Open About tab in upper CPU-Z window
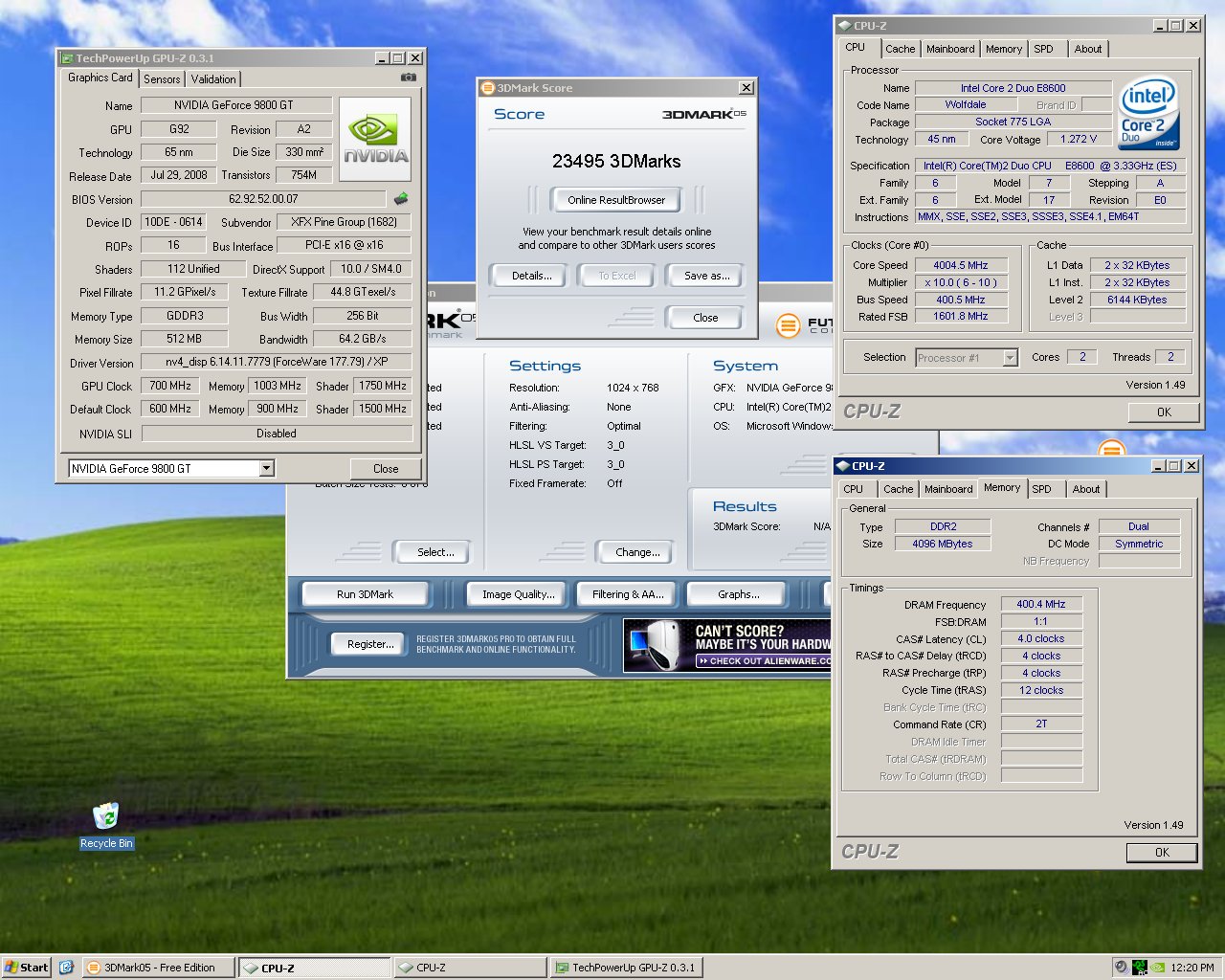This screenshot has width=1225, height=980. pos(1087,49)
